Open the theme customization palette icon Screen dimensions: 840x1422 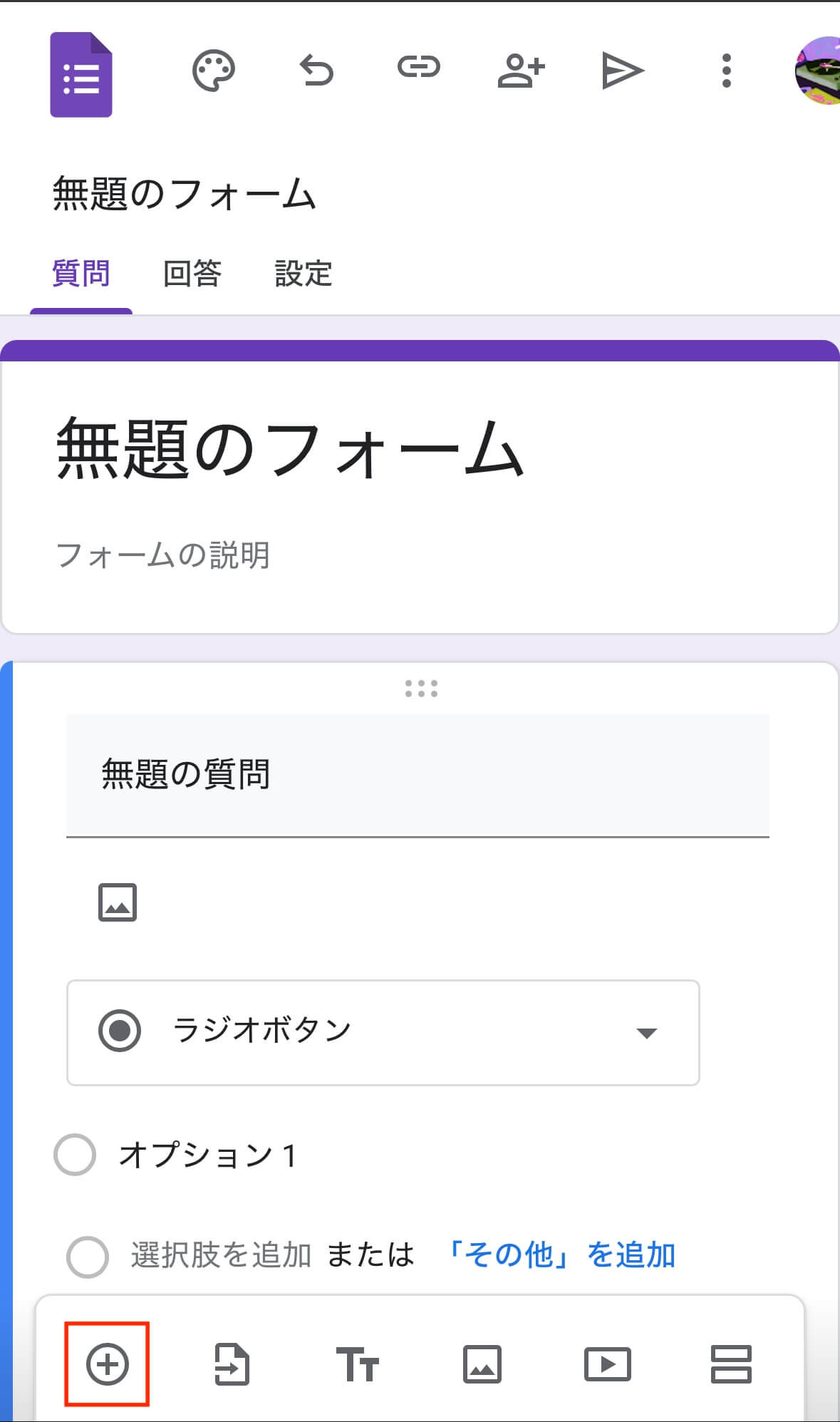(213, 71)
